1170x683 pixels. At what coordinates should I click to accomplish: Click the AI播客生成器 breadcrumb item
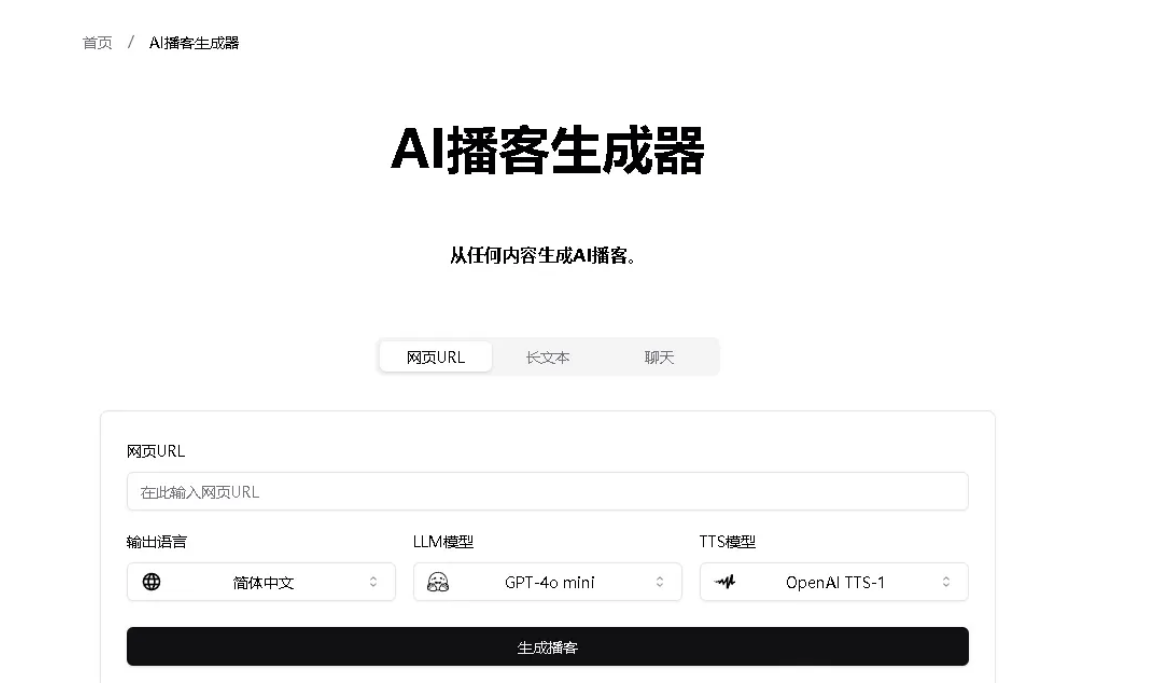196,42
